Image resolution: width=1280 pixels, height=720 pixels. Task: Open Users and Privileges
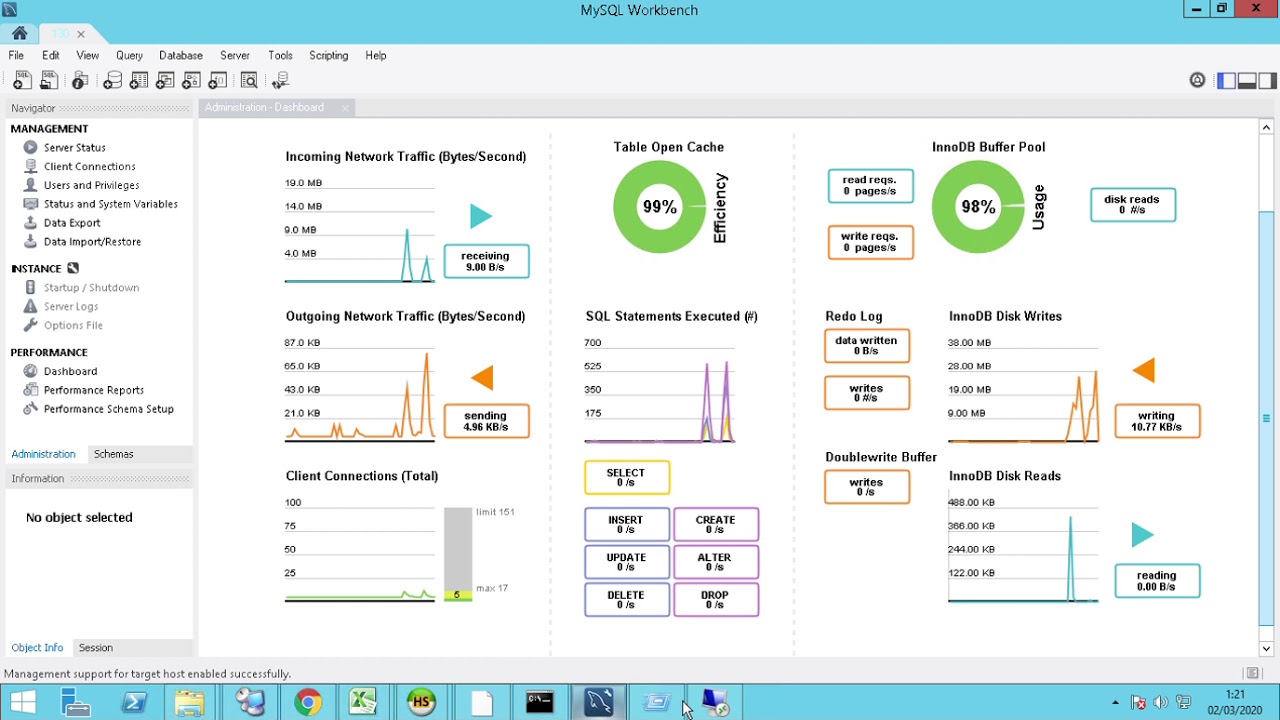91,185
